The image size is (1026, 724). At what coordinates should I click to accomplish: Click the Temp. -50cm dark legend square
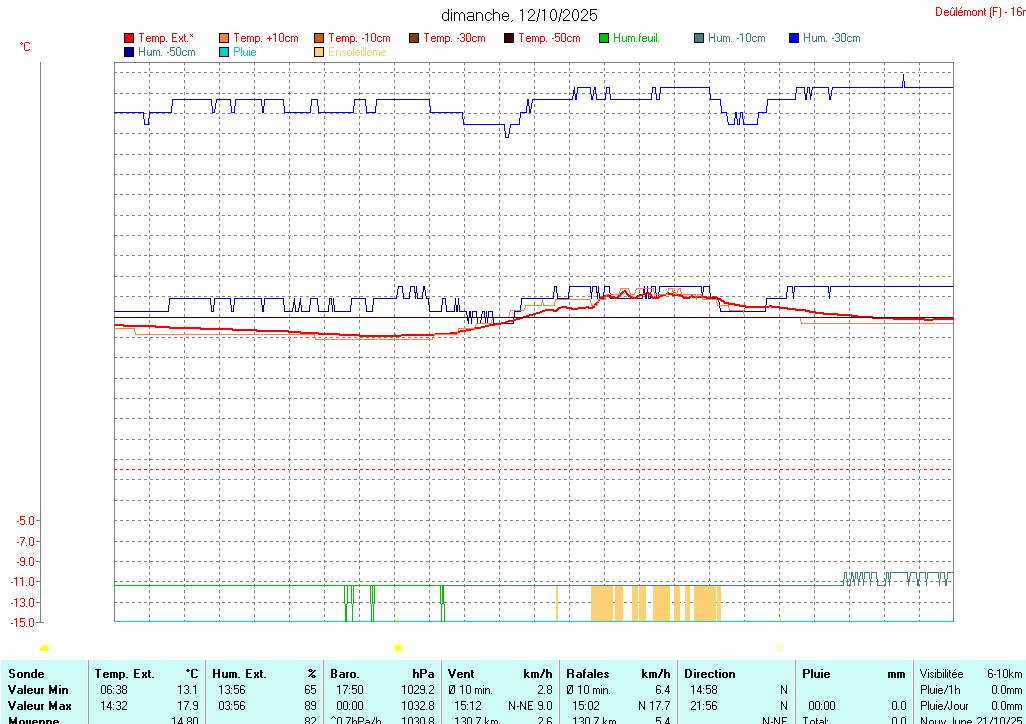pyautogui.click(x=509, y=38)
